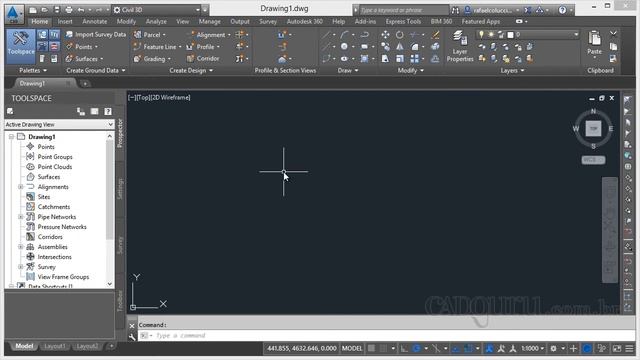The image size is (640, 360).
Task: Click in the command line input field
Action: 386,336
